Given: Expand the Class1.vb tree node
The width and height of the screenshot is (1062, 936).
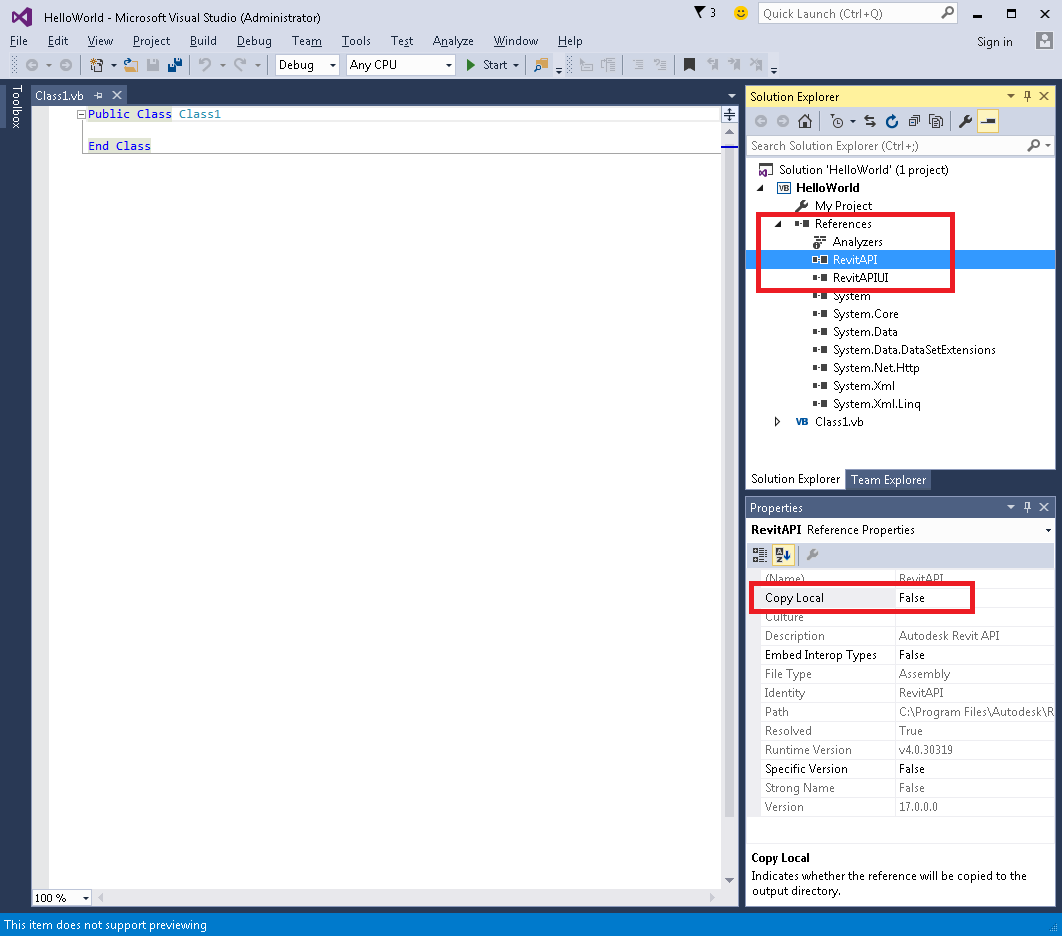Looking at the screenshot, I should (779, 421).
